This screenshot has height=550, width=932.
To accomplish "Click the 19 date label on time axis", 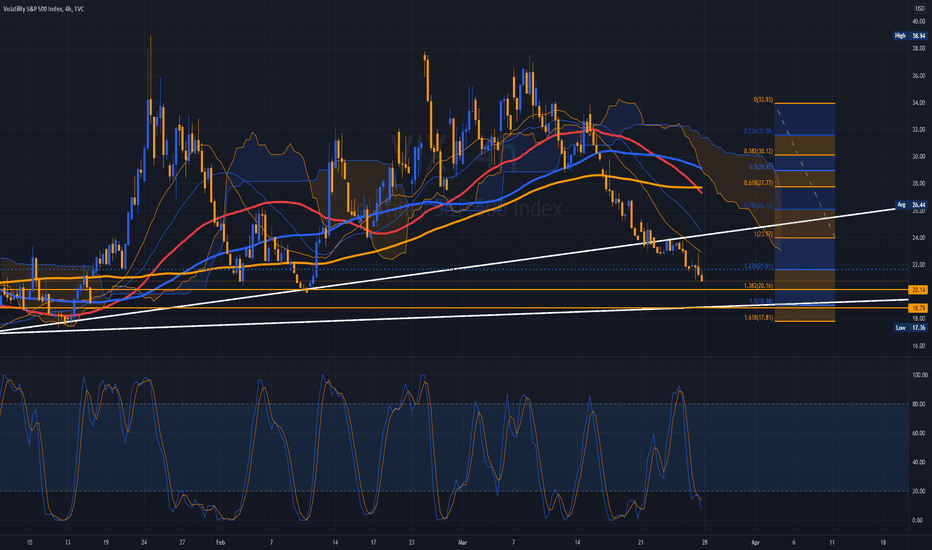I will (106, 542).
